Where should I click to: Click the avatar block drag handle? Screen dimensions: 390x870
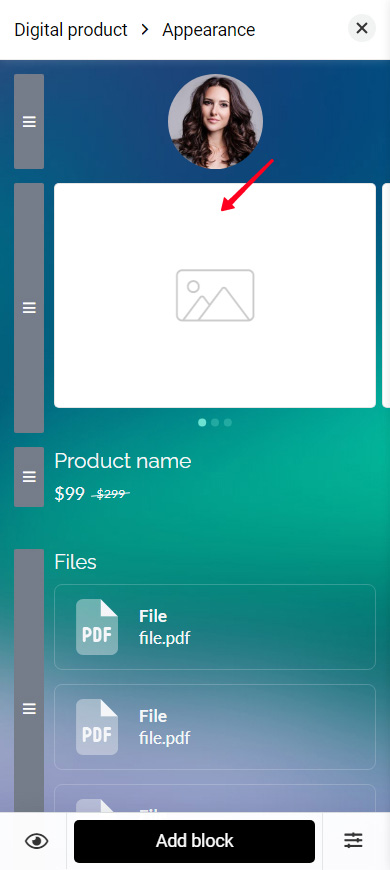(29, 122)
